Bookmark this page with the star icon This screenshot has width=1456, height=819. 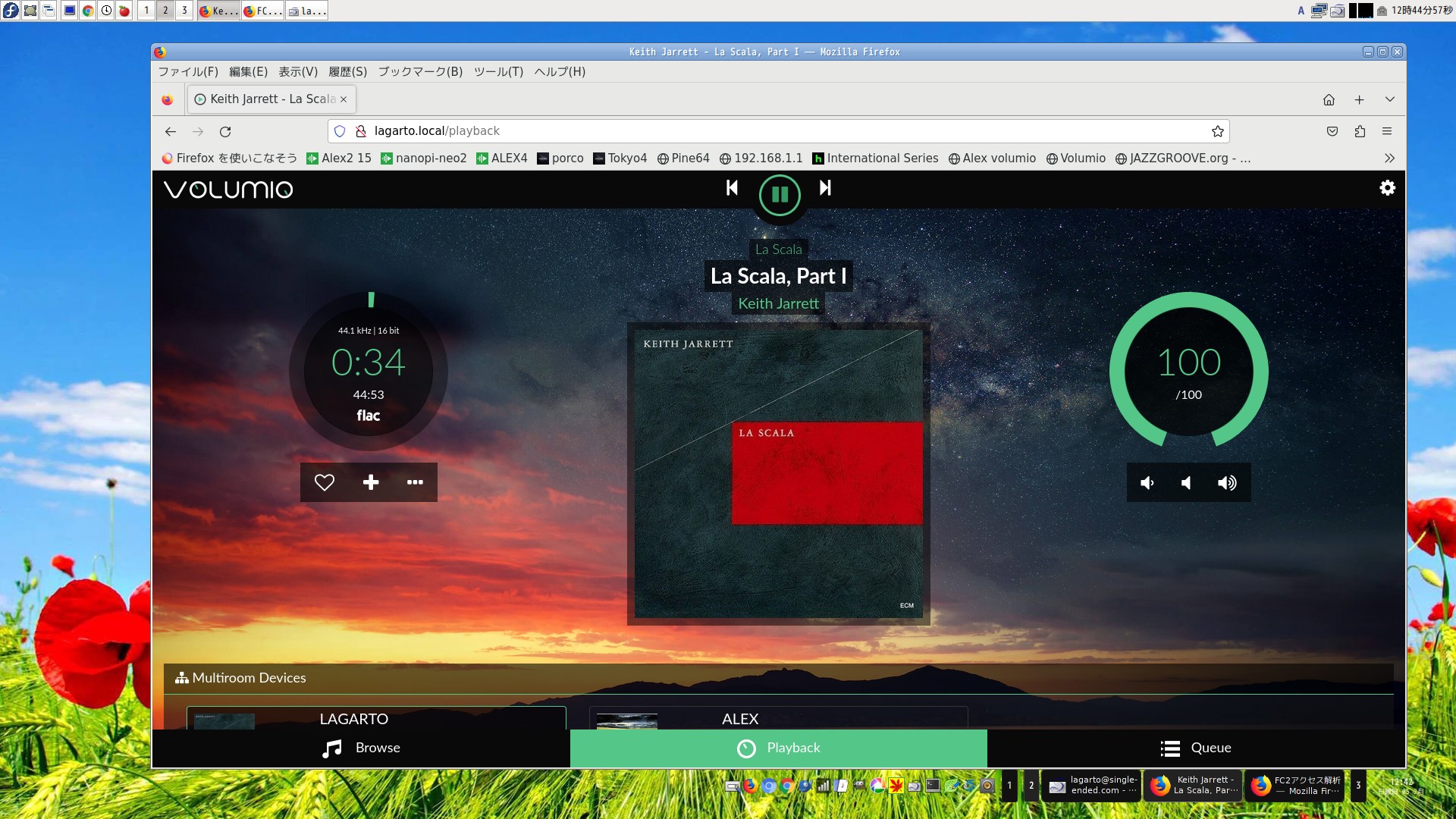click(1217, 131)
